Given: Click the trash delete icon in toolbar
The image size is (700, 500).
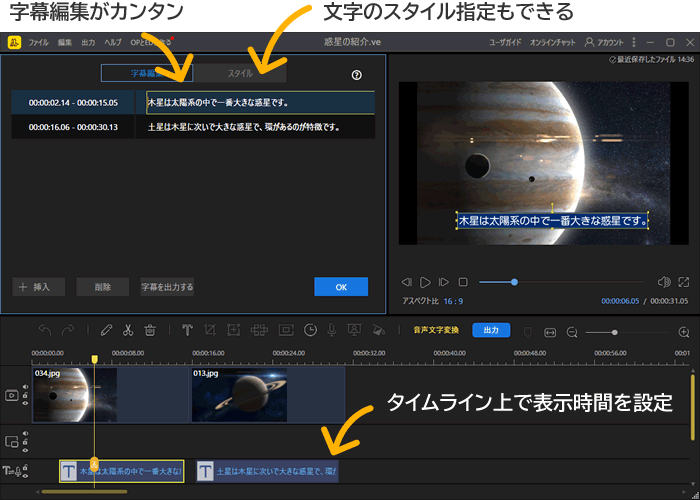Looking at the screenshot, I should pyautogui.click(x=150, y=330).
